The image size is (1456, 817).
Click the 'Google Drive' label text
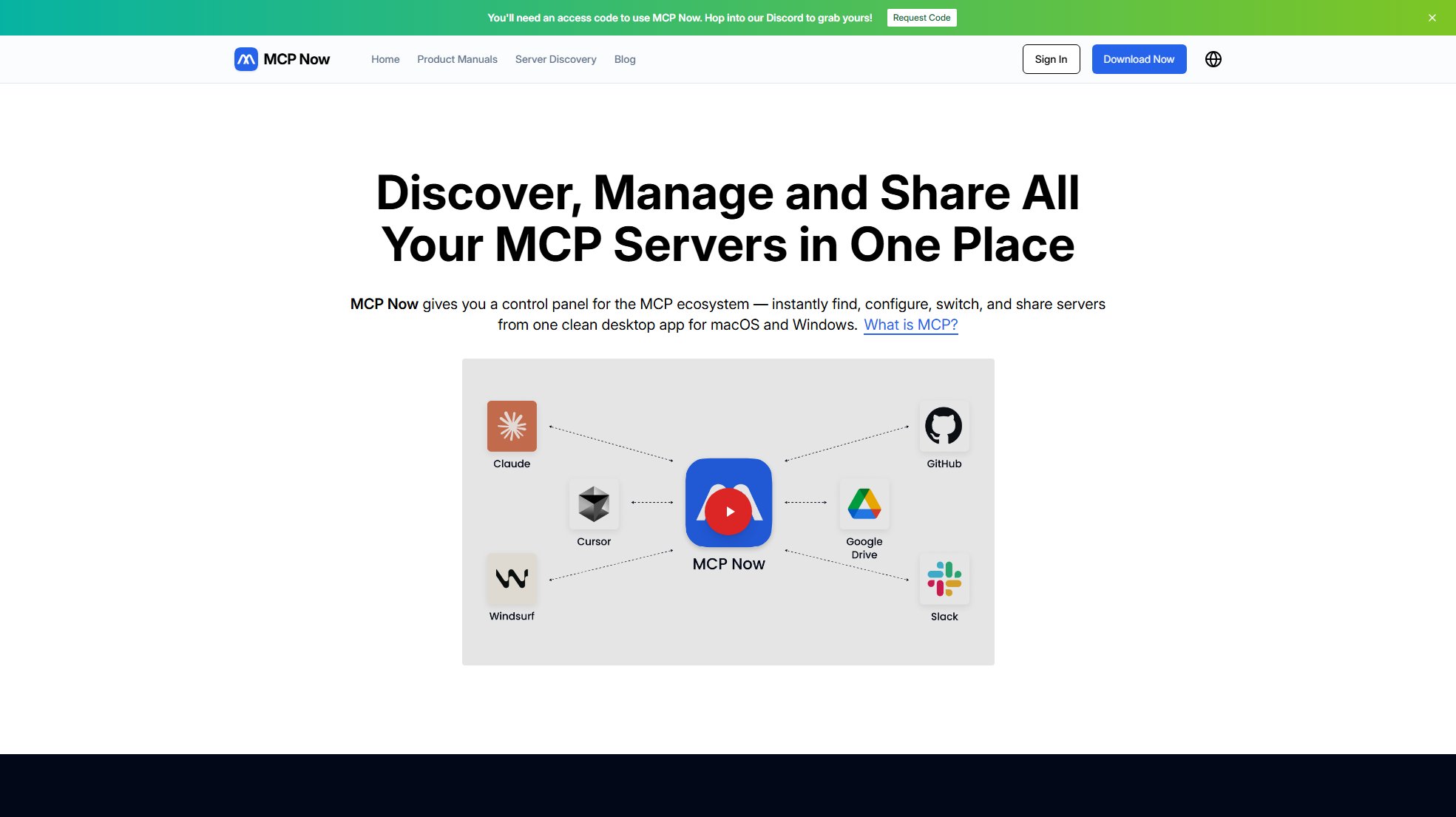864,548
